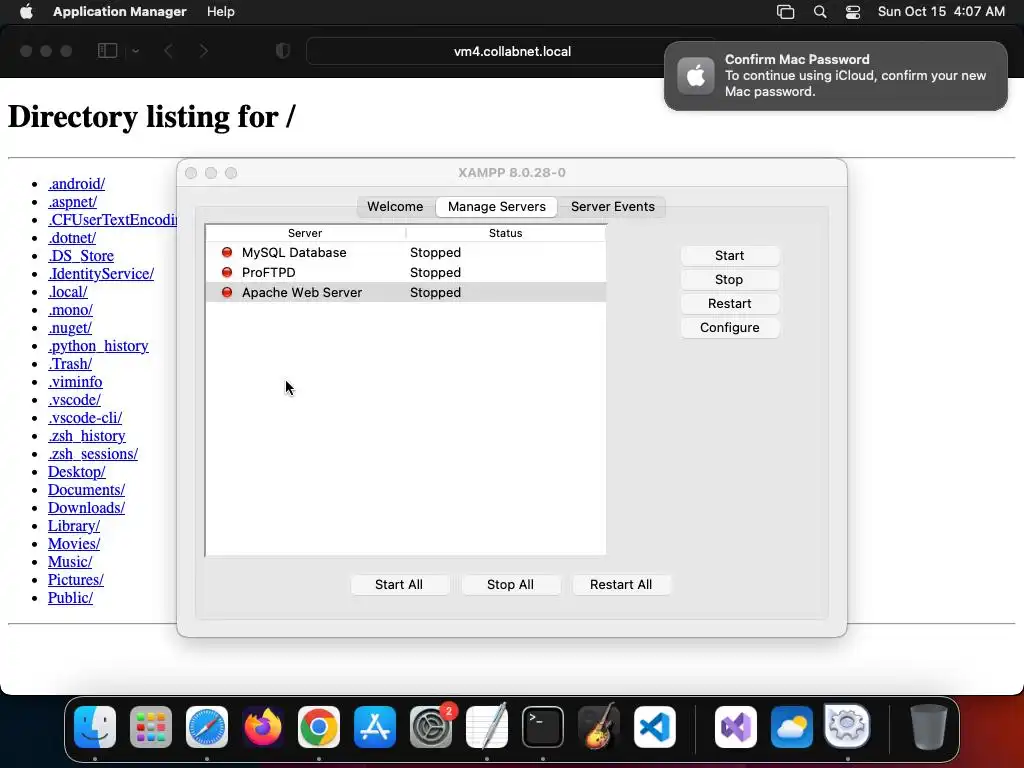
Task: Open the sidebar dropdown chevron in Safari
Action: [x=135, y=51]
